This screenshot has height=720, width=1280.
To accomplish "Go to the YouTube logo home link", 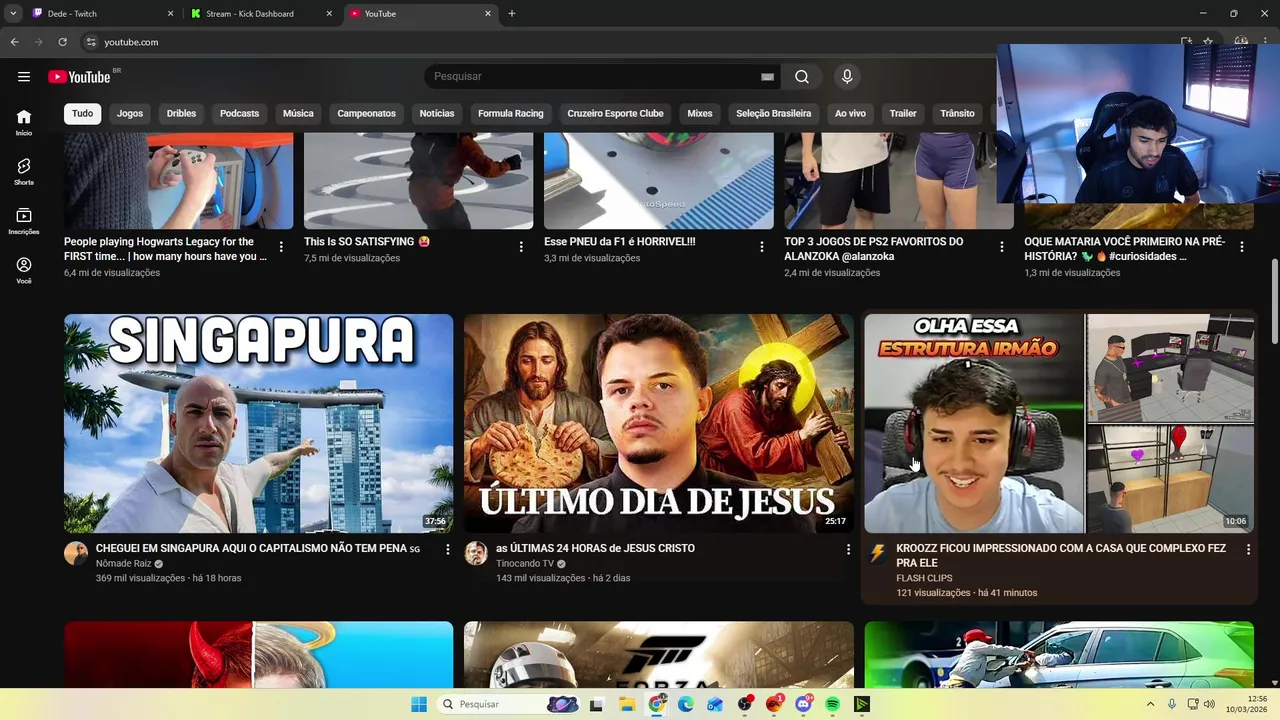I will (x=79, y=77).
